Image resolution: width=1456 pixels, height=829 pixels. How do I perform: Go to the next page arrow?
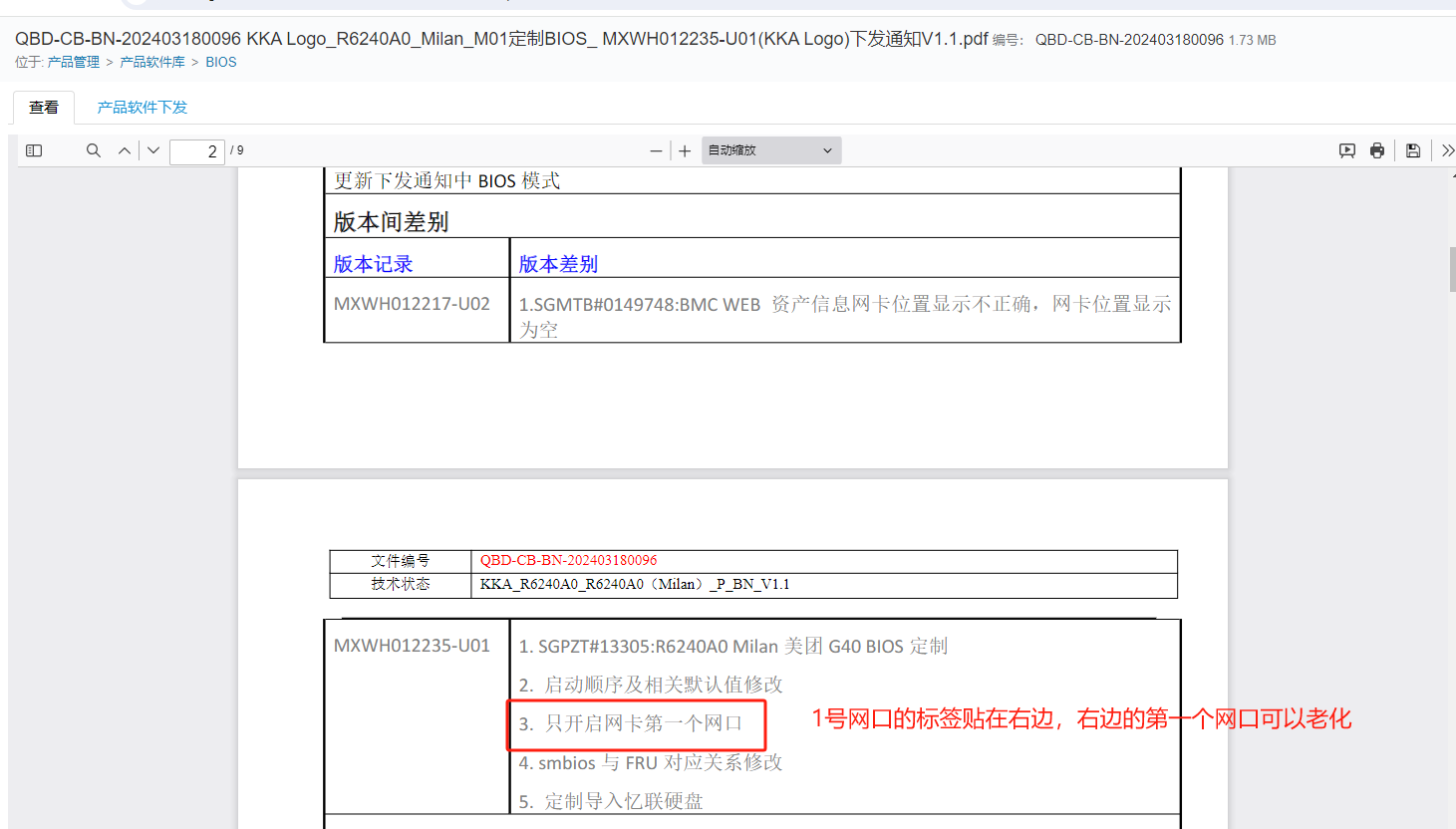pyautogui.click(x=153, y=150)
